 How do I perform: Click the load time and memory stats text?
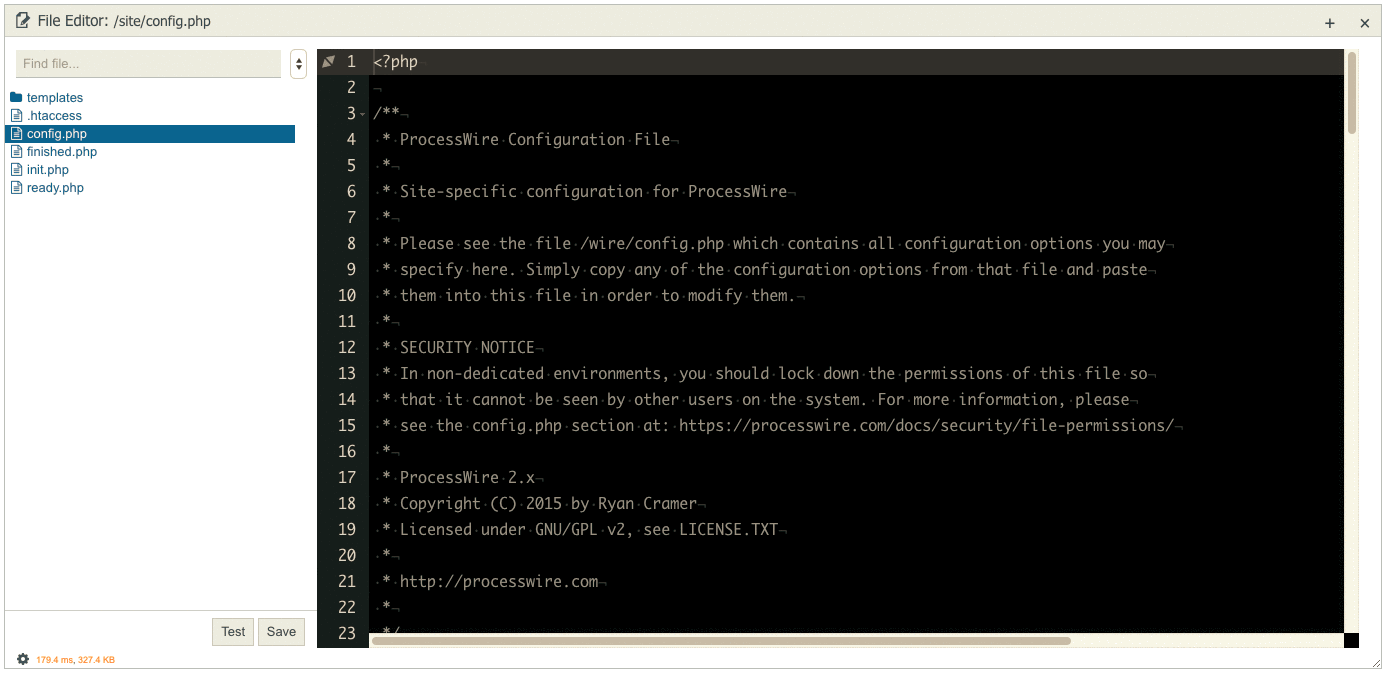click(x=76, y=660)
